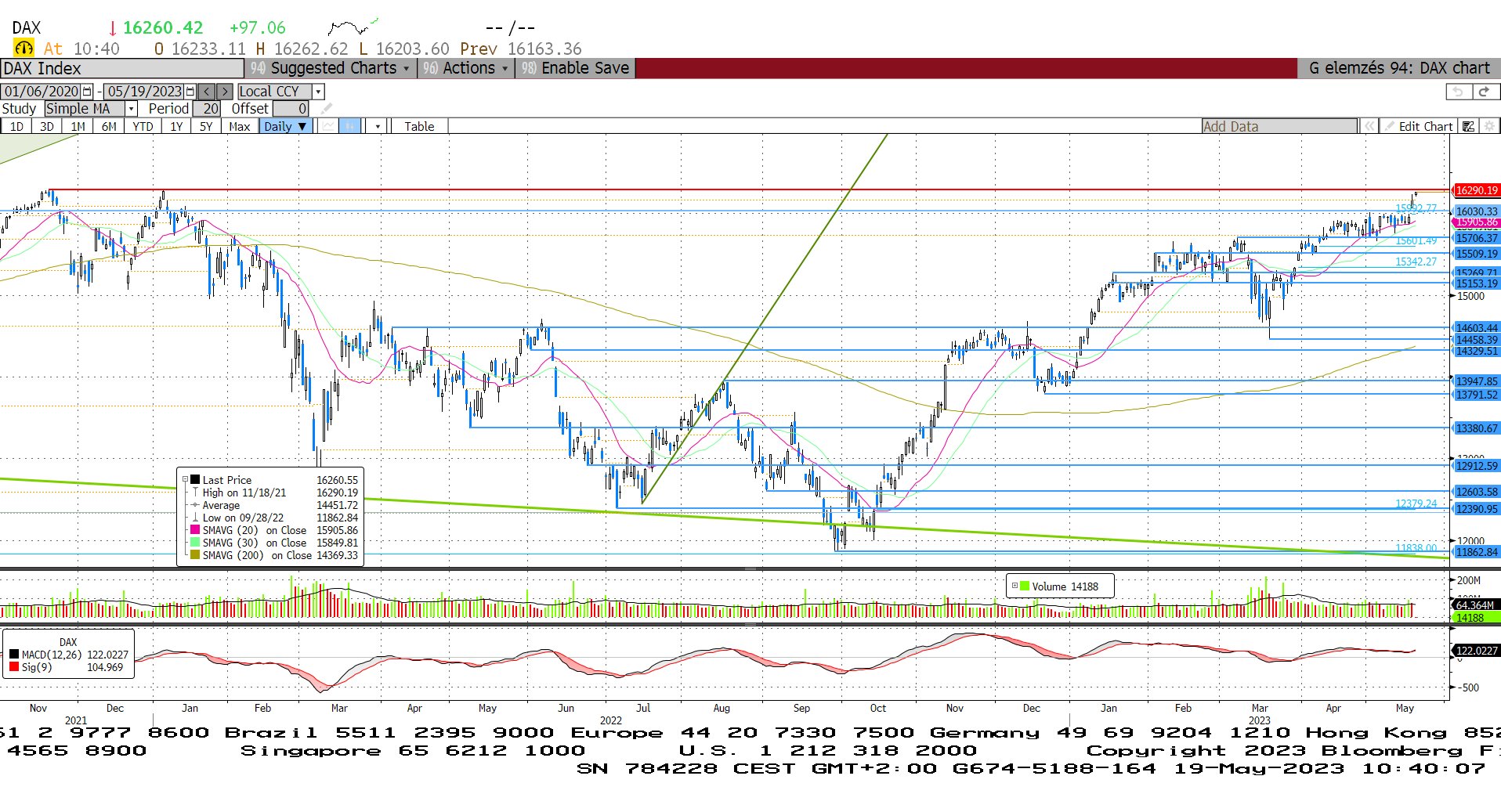
Task: Click the yellow market status clock icon
Action: click(x=24, y=49)
